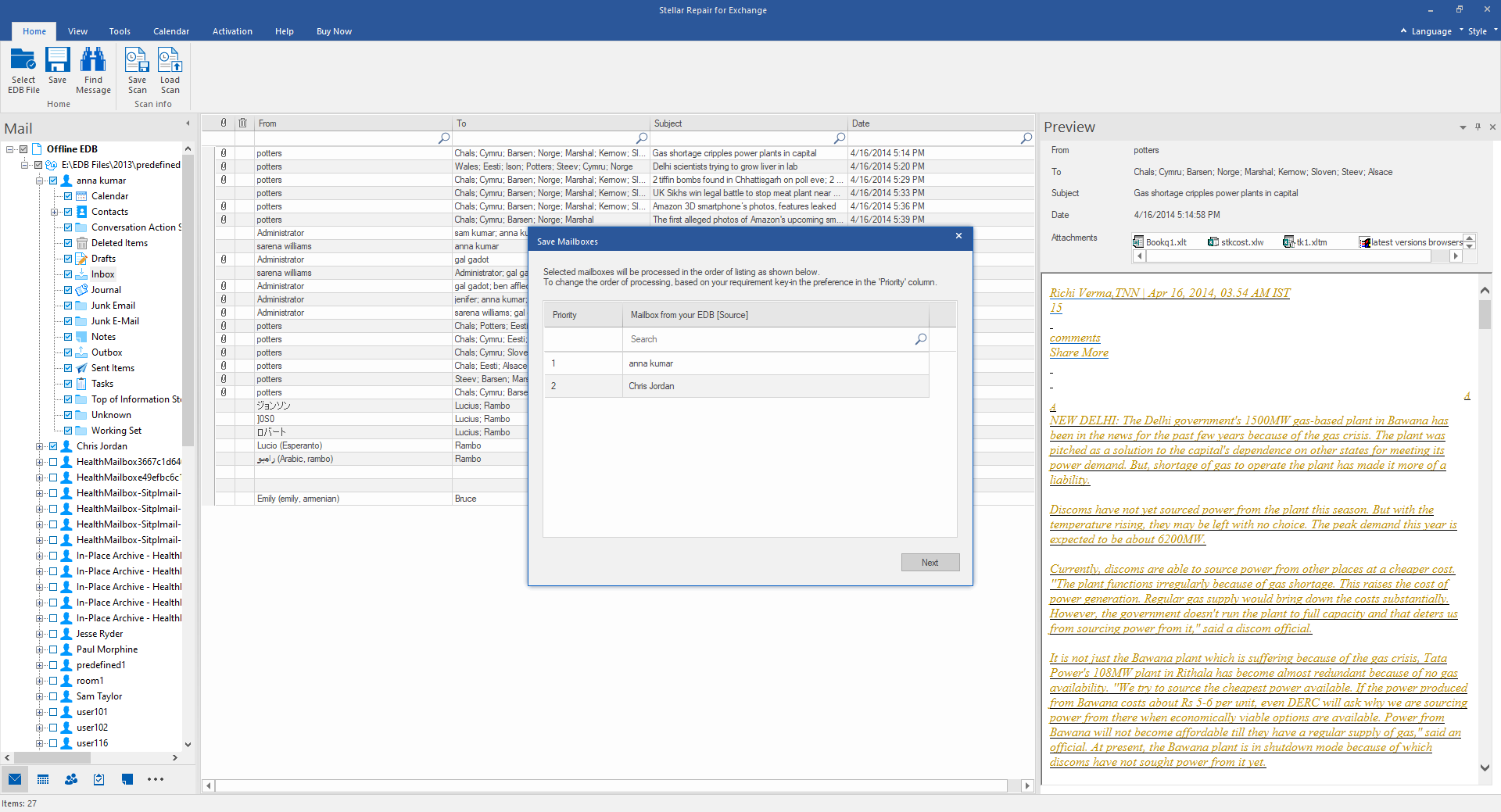Sort messages by Subject column header

click(748, 123)
